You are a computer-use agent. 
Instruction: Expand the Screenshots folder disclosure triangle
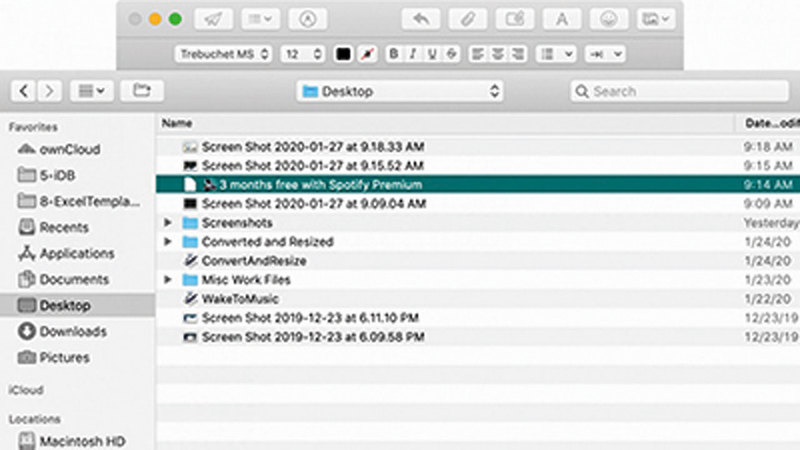pyautogui.click(x=168, y=223)
